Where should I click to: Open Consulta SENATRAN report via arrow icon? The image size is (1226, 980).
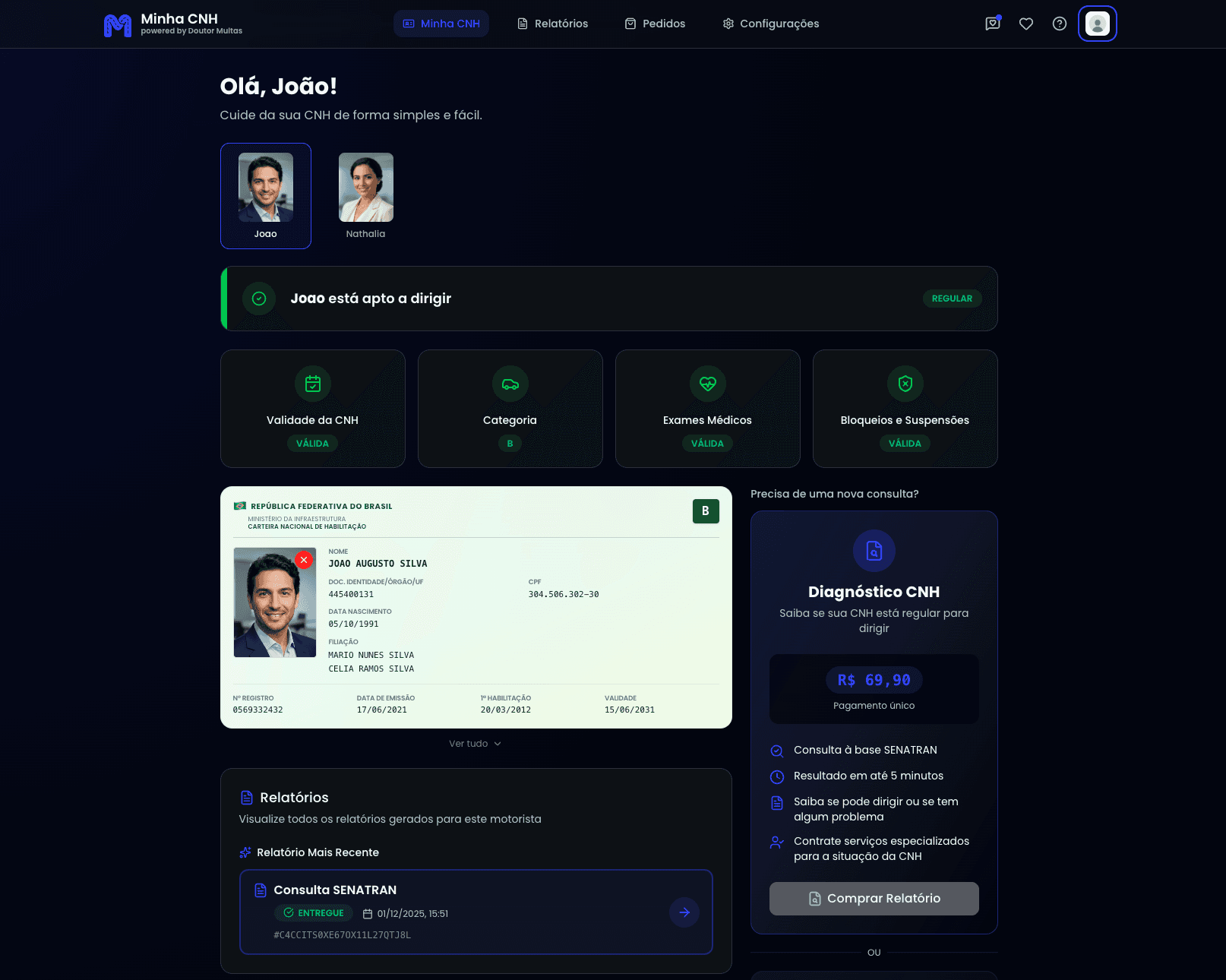click(x=684, y=912)
